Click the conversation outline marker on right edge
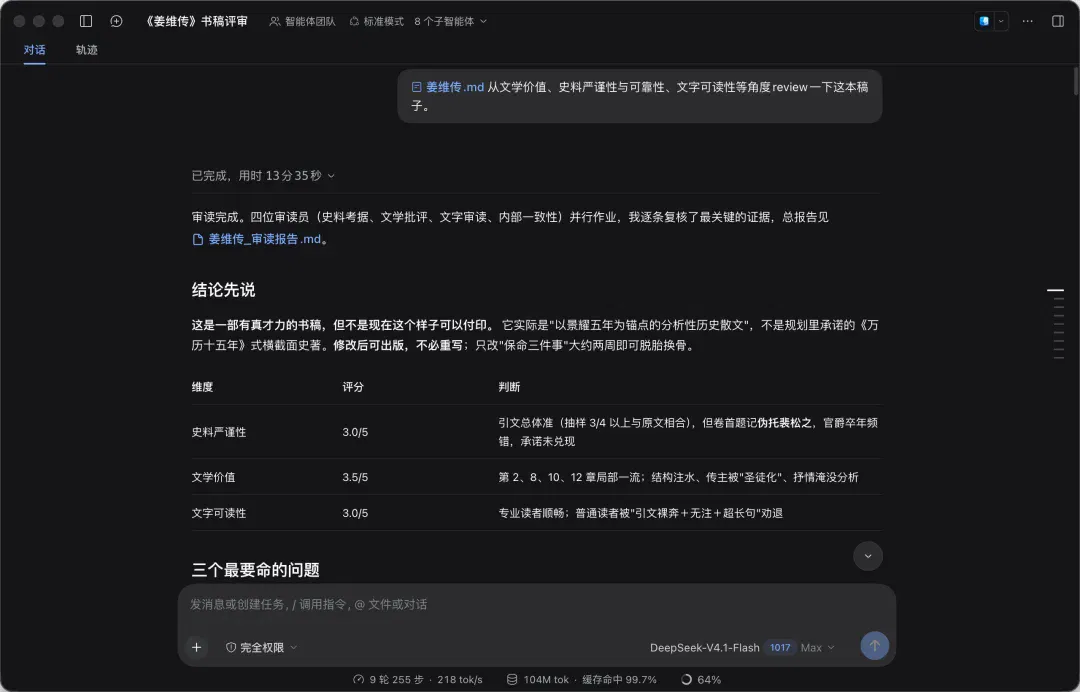The image size is (1080, 692). [1055, 291]
